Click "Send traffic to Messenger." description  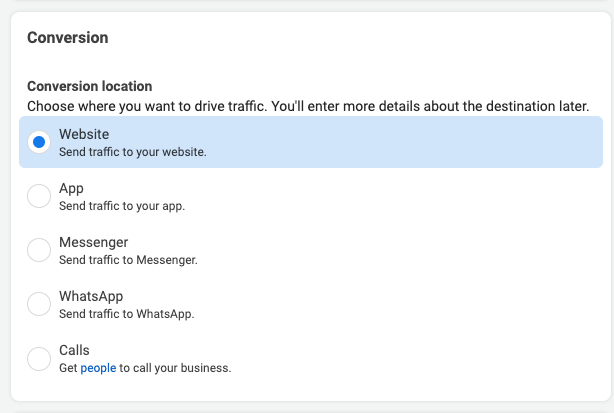(x=128, y=260)
